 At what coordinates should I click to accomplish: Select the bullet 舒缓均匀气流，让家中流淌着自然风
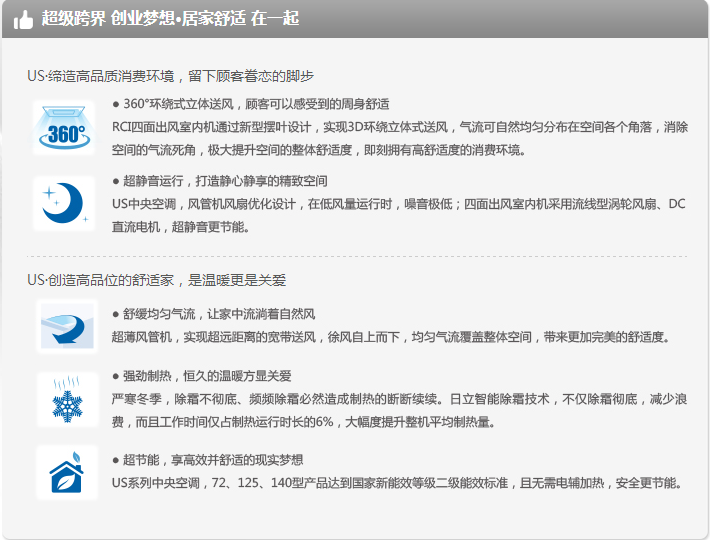(x=214, y=314)
